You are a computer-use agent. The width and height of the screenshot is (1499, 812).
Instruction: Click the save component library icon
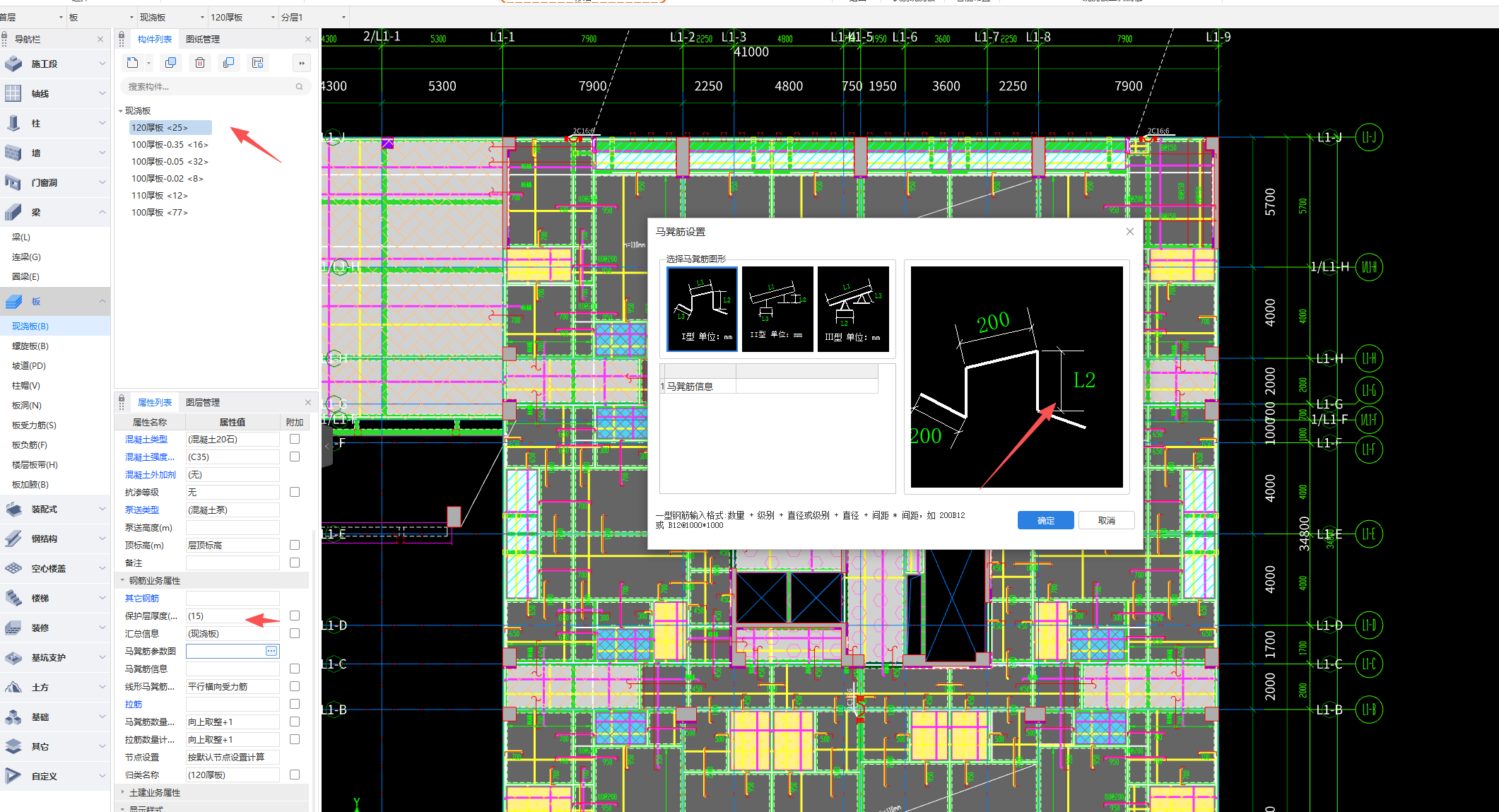(x=258, y=63)
